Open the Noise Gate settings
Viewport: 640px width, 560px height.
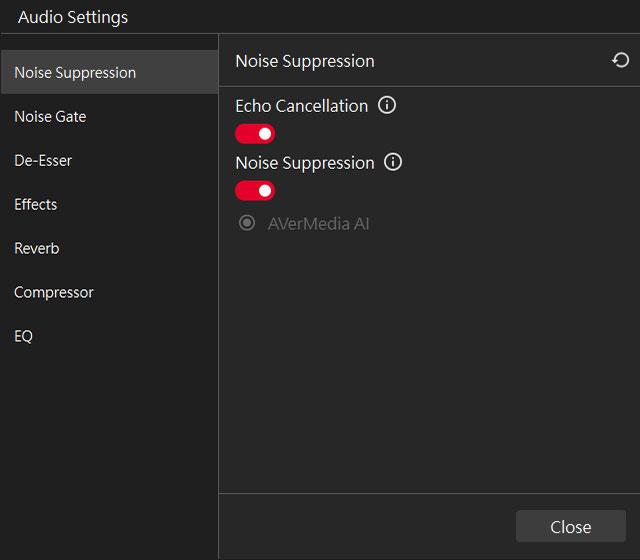click(50, 117)
